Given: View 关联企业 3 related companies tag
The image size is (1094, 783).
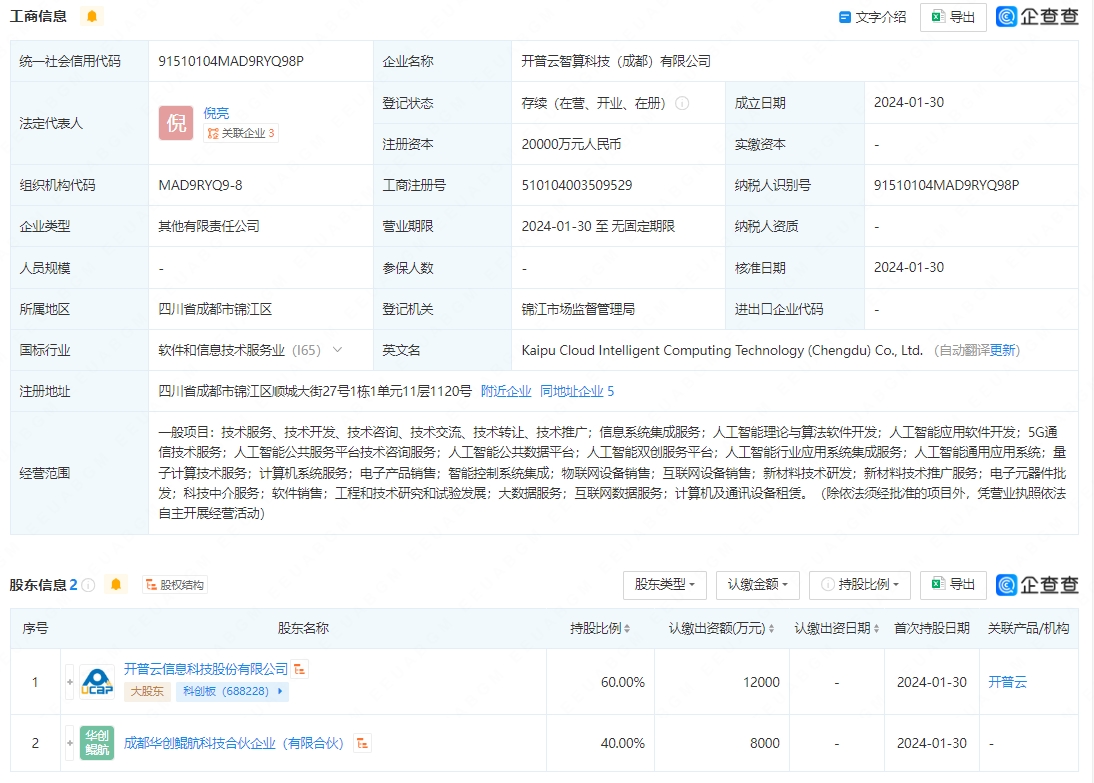Looking at the screenshot, I should coord(241,133).
